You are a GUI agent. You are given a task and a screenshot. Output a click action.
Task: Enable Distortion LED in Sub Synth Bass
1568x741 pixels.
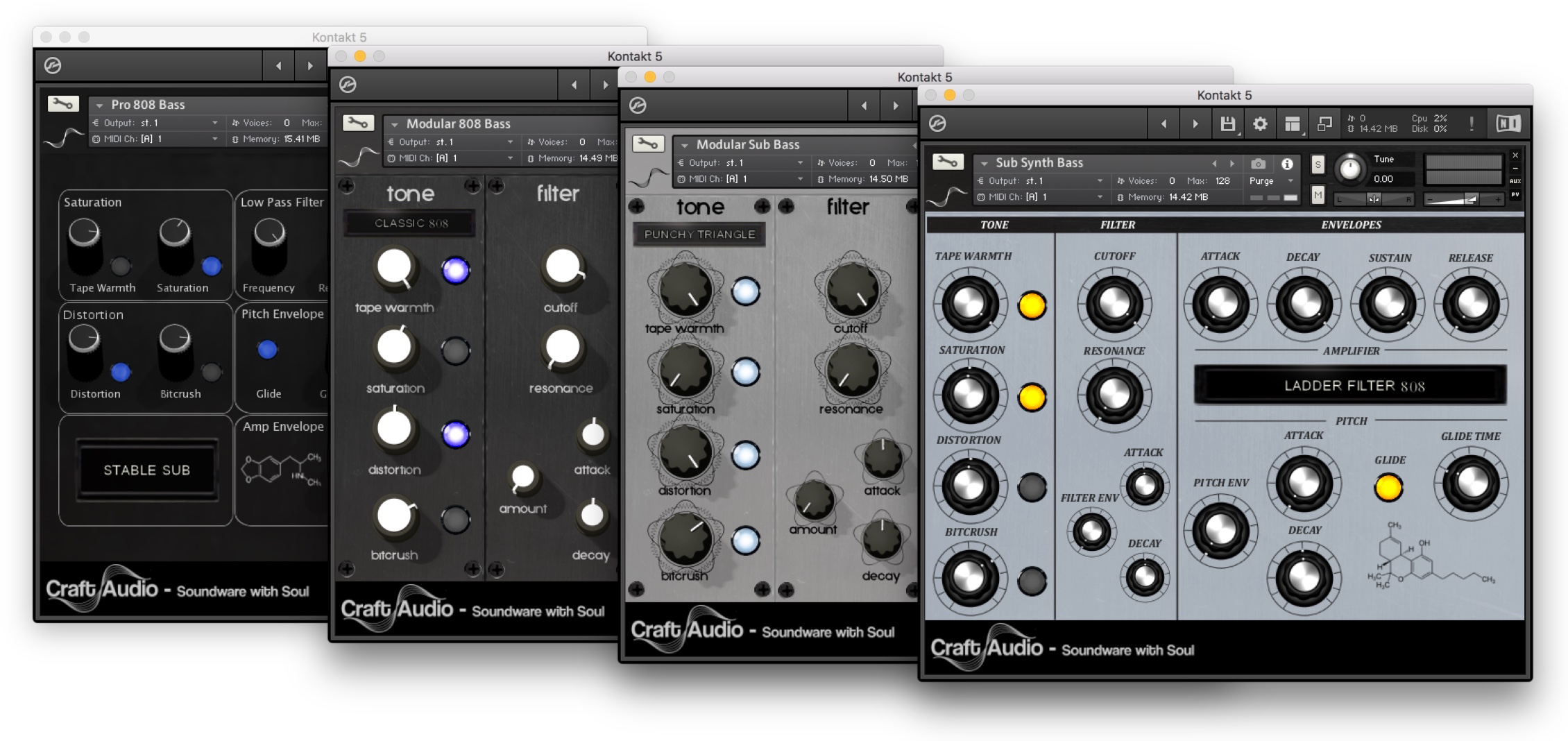click(1032, 488)
